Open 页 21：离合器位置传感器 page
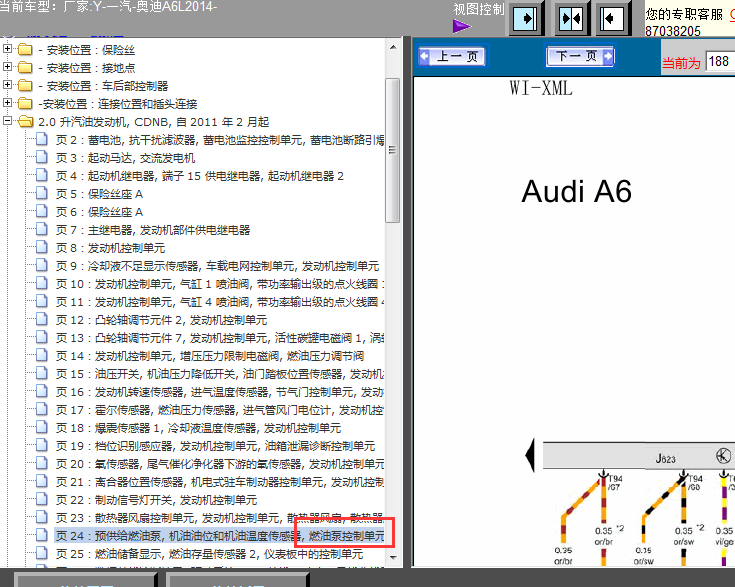 coord(220,482)
